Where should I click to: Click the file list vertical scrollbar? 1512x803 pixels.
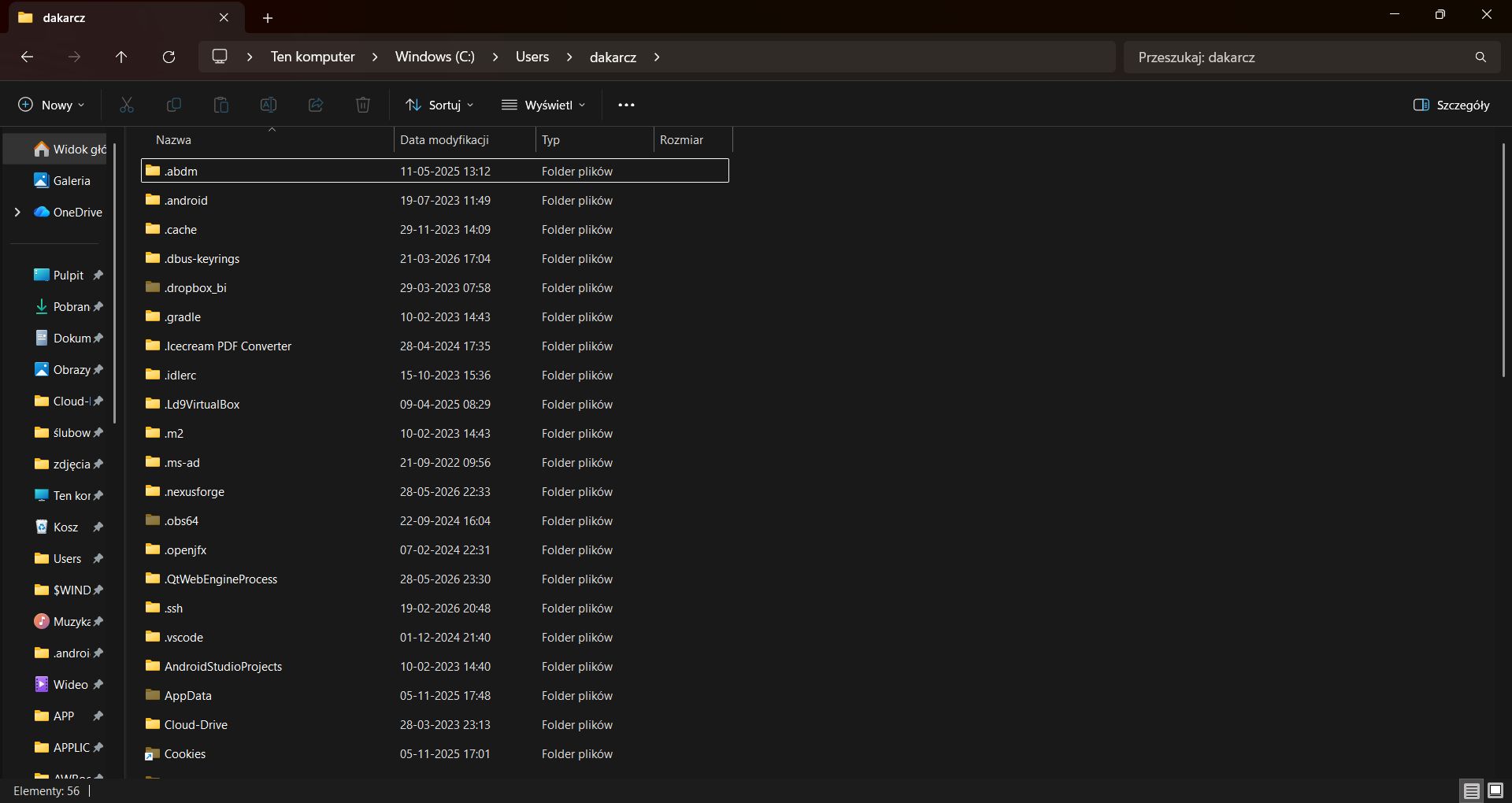(1503, 260)
